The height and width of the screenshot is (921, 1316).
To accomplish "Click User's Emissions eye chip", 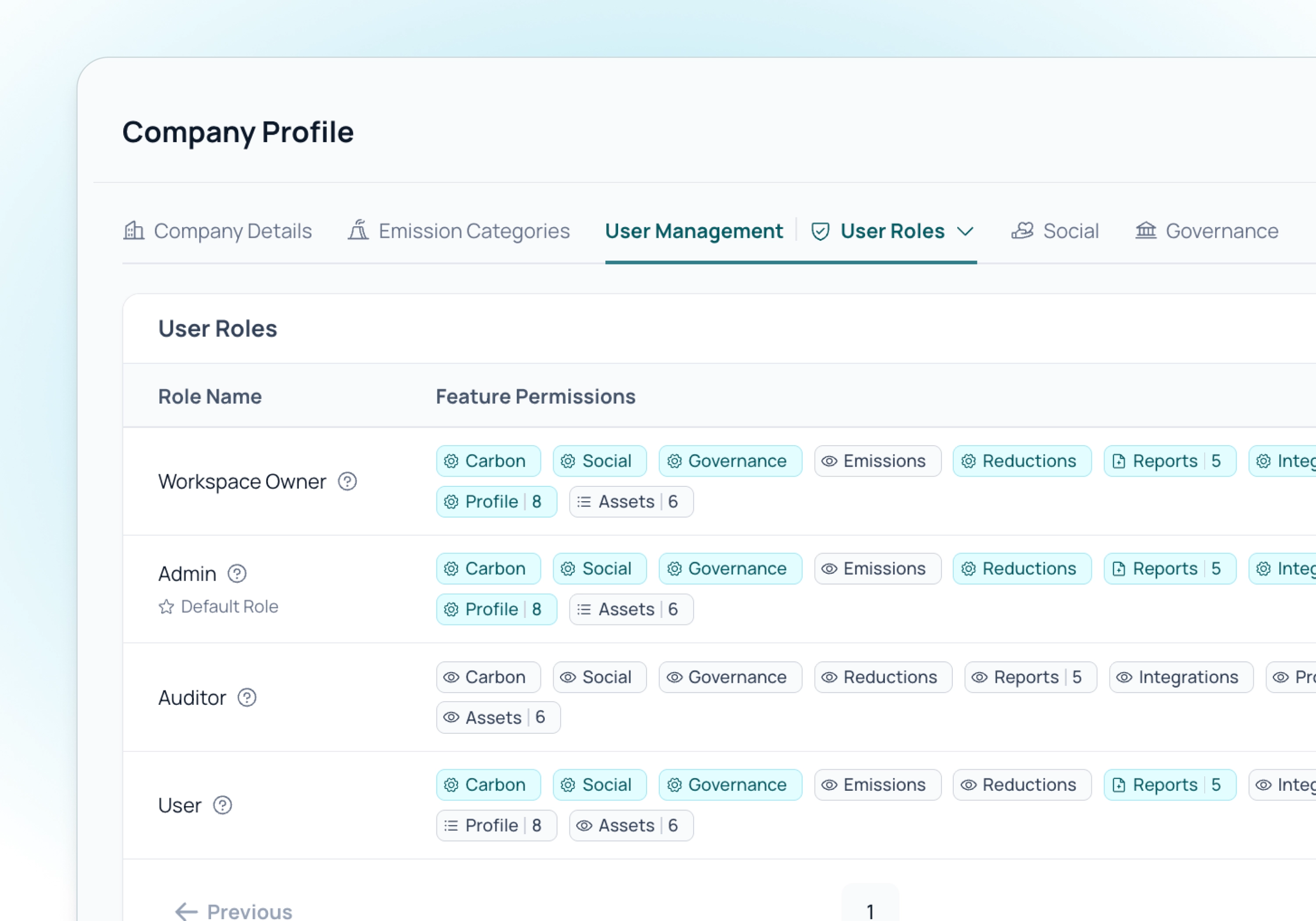I will click(877, 785).
